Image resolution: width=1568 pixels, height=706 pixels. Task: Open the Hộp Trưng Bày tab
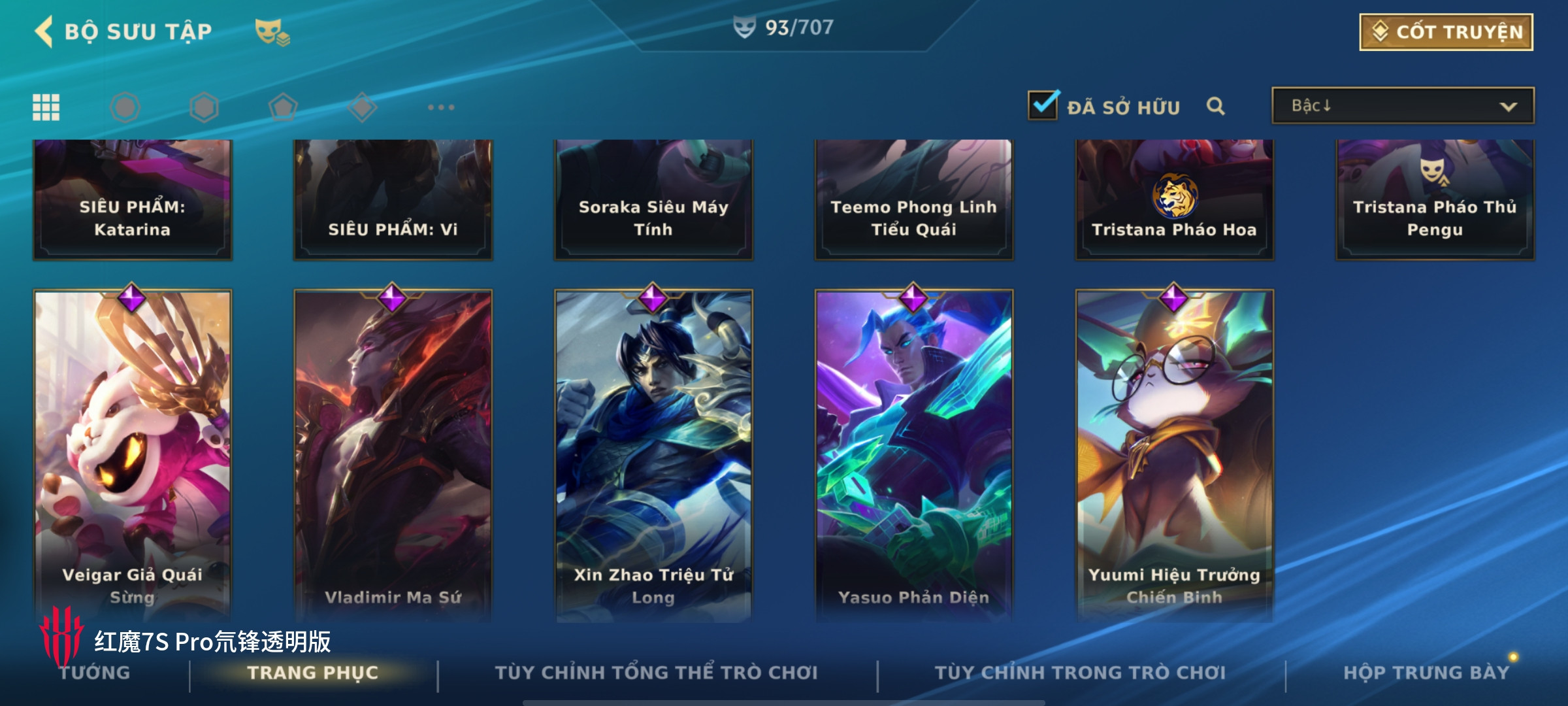coord(1426,673)
